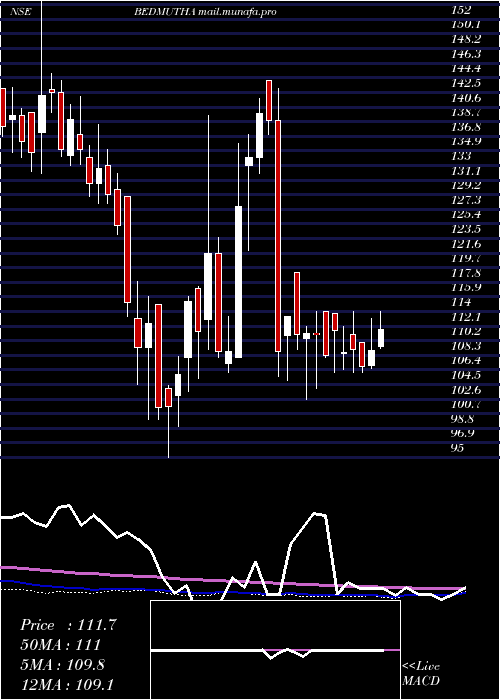Select the 102.6 price level

466,390
